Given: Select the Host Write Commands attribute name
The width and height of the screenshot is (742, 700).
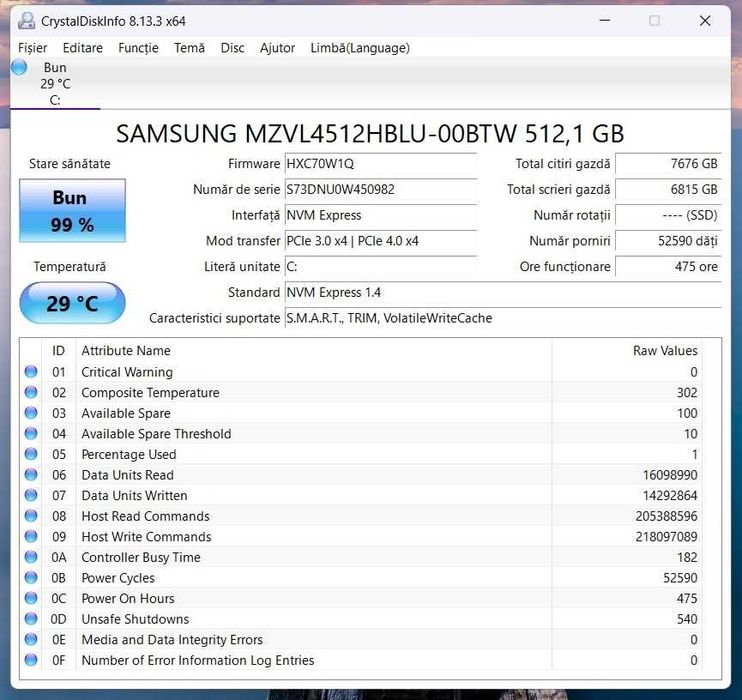Looking at the screenshot, I should tap(146, 537).
